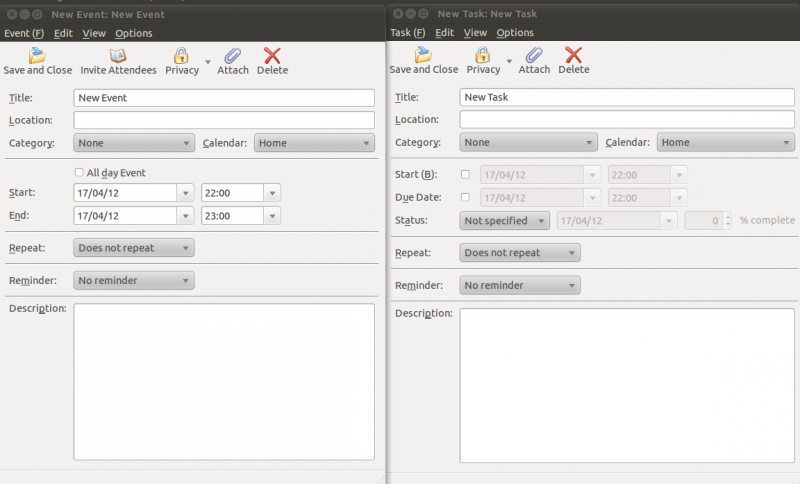Click percent complete spinner arrows

point(728,220)
